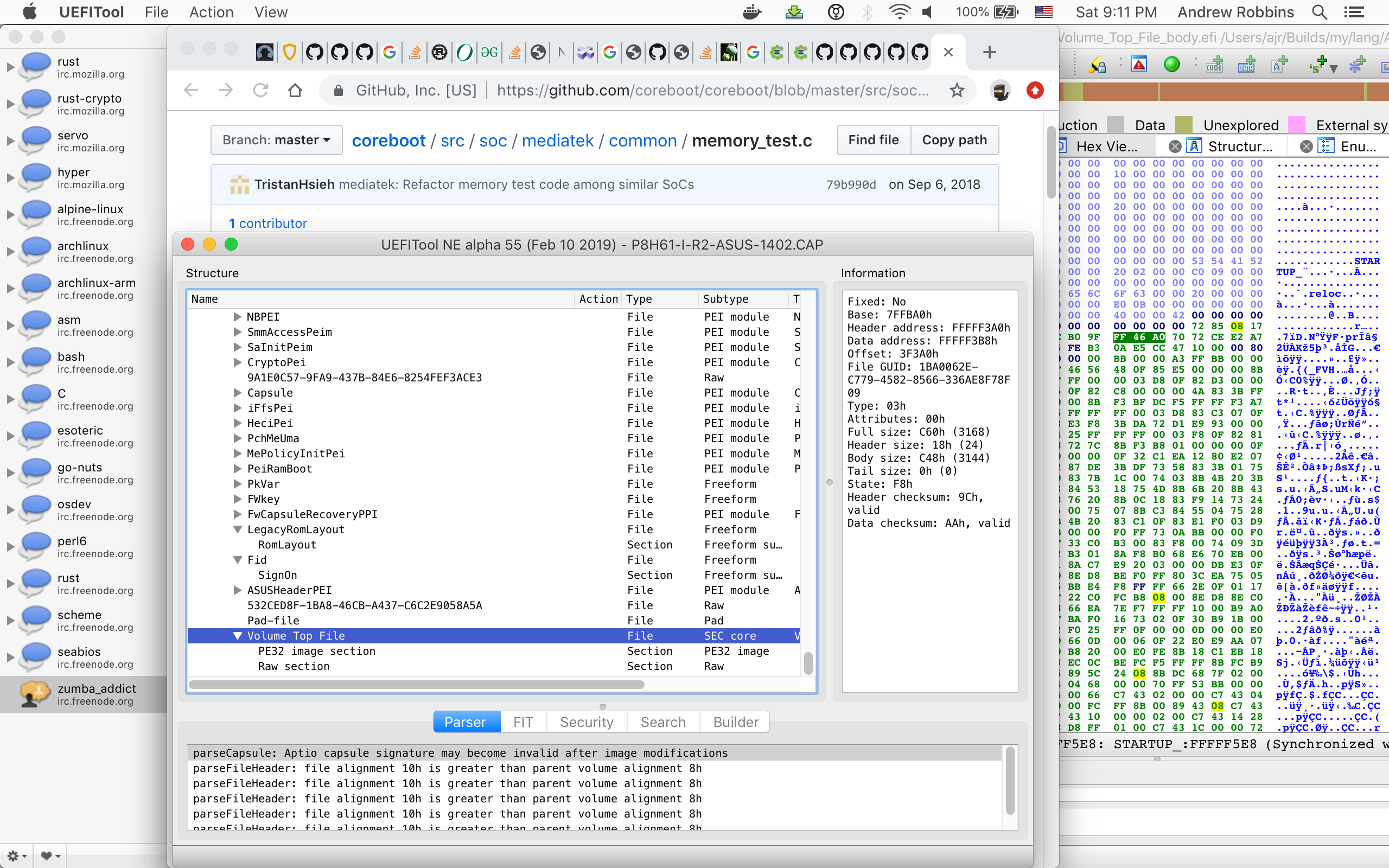Expand the osdev IRC server
This screenshot has width=1389, height=868.
click(10, 510)
